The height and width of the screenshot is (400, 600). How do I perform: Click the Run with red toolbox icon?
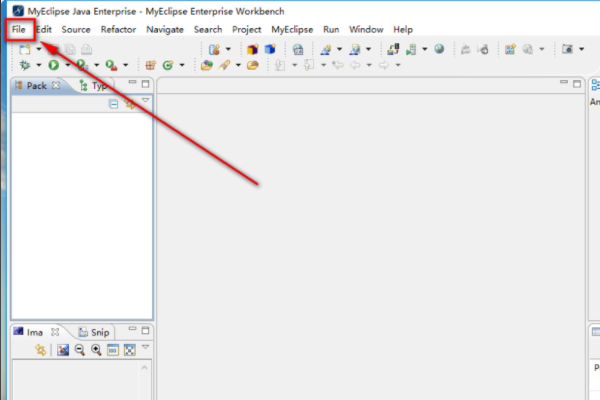pos(111,65)
